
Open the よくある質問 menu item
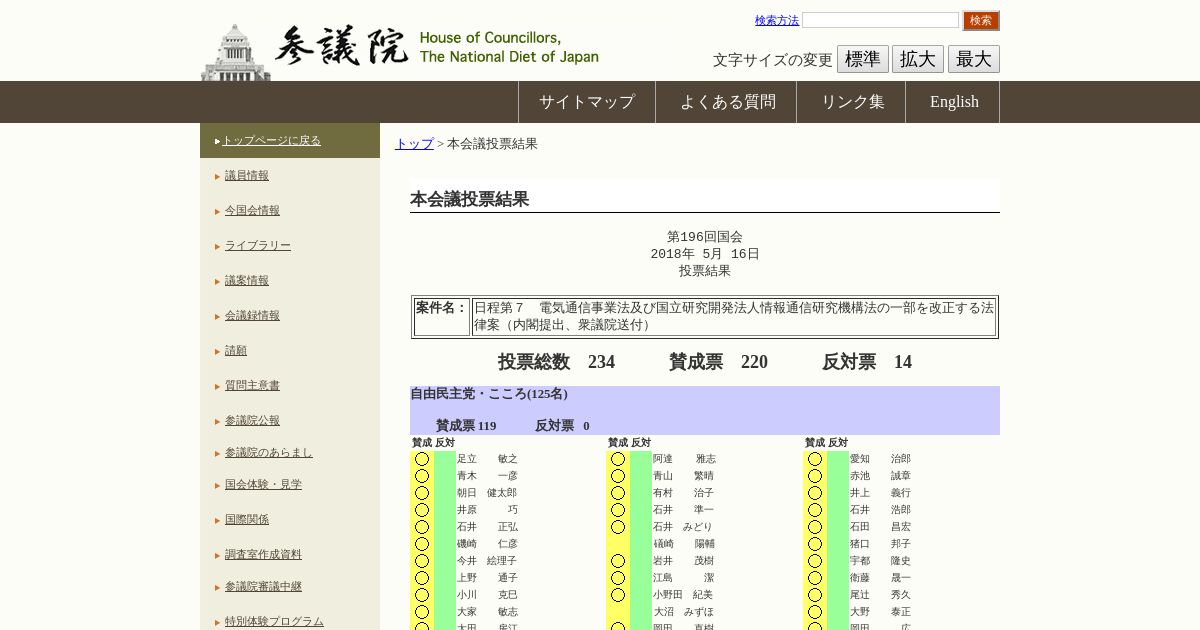(727, 102)
